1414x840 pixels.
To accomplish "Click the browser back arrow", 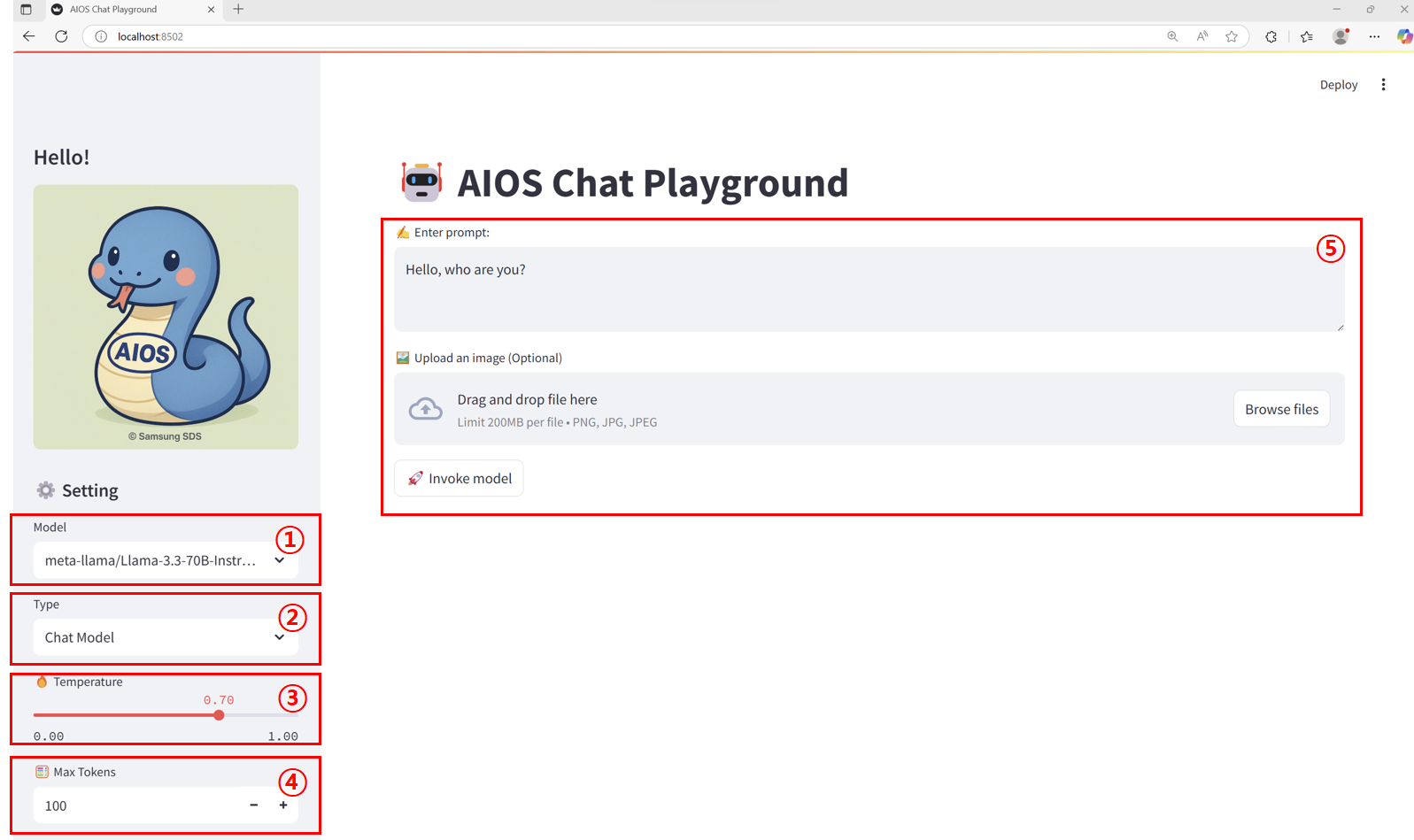I will (x=28, y=36).
